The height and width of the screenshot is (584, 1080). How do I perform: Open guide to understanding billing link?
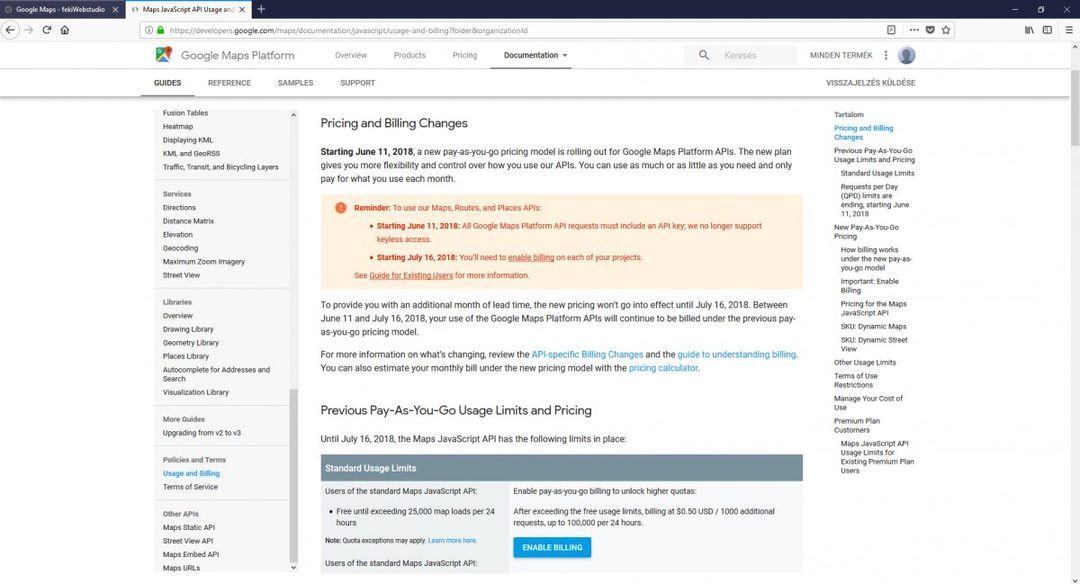click(736, 355)
